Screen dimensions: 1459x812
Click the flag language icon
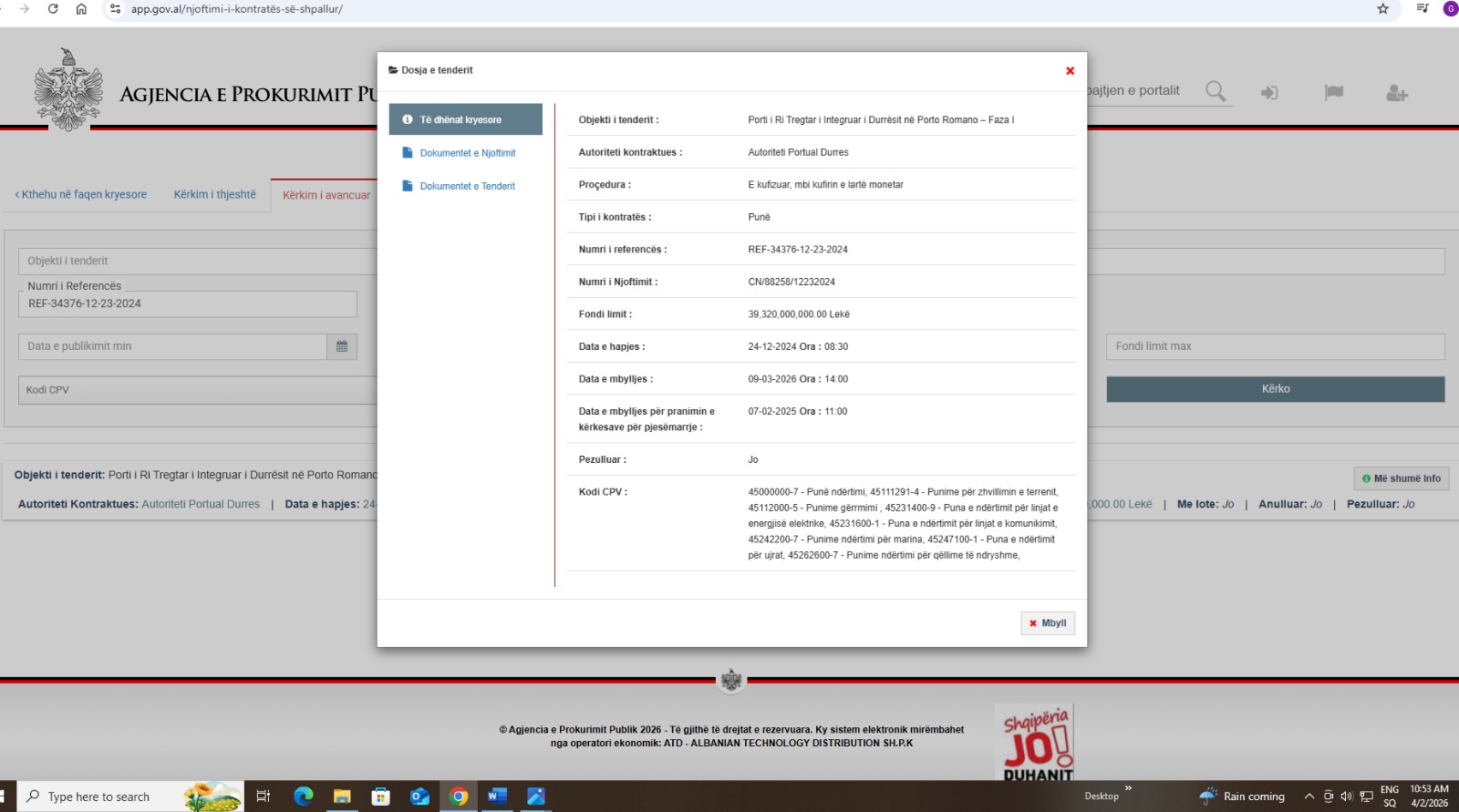1333,92
